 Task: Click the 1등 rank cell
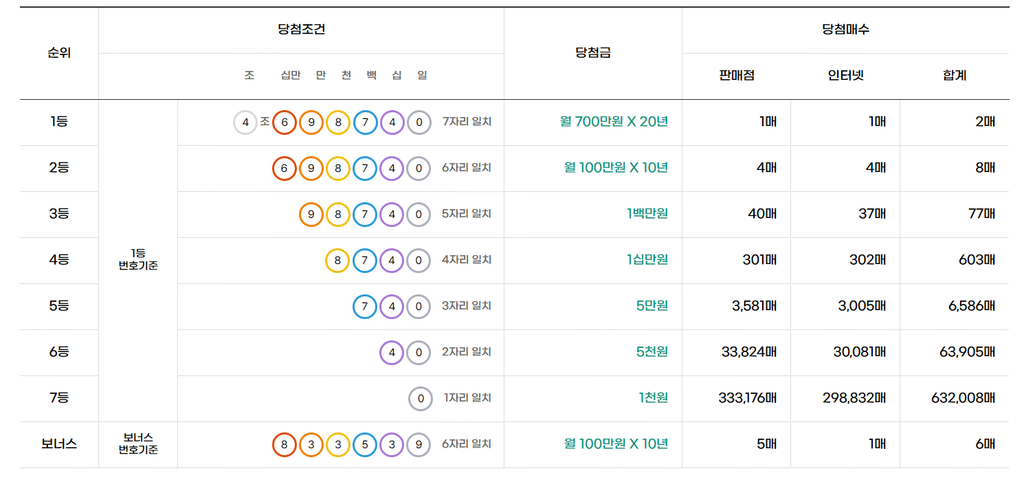tap(59, 122)
